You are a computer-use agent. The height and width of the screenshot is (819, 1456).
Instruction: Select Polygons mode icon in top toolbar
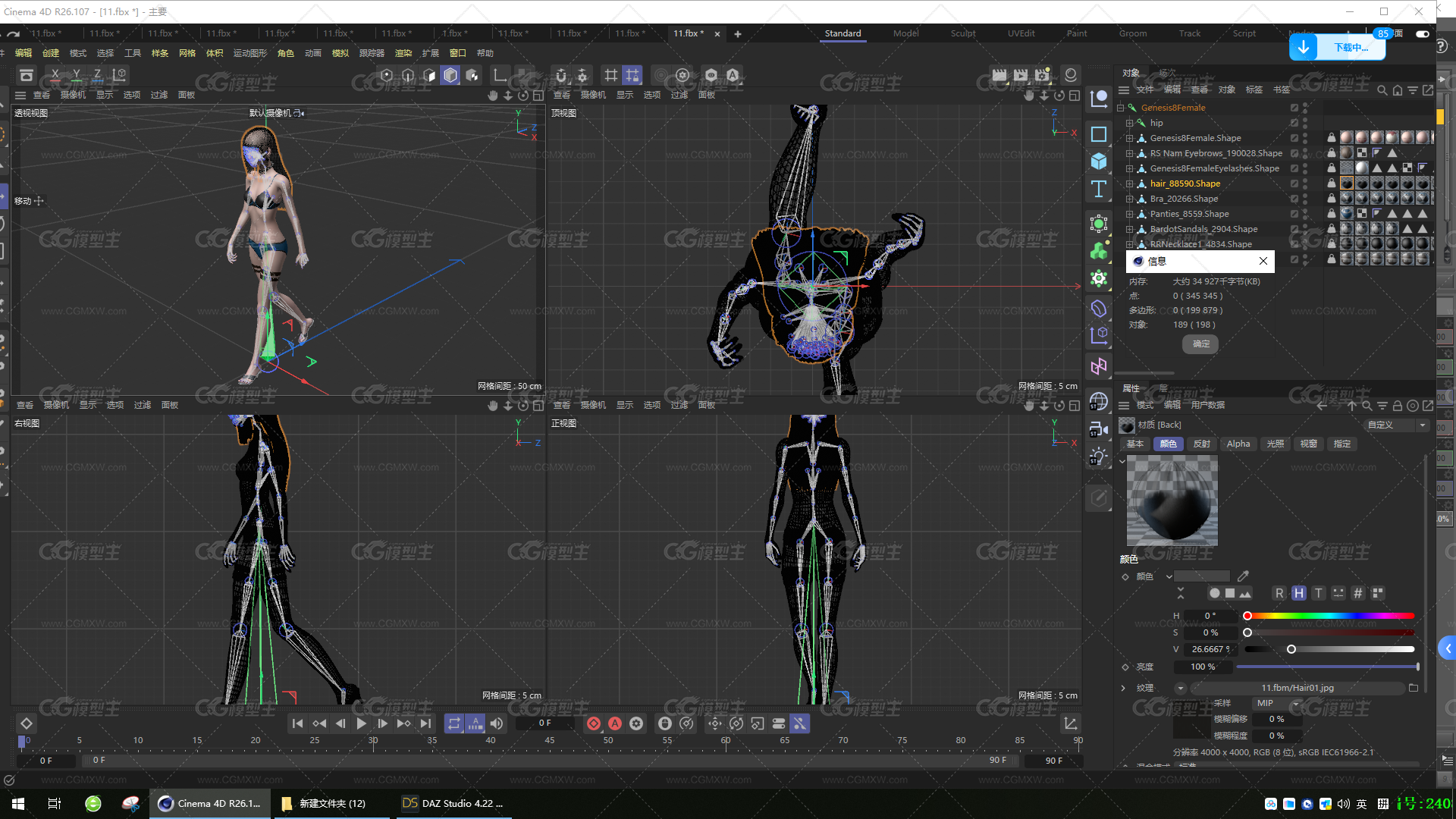coord(429,75)
